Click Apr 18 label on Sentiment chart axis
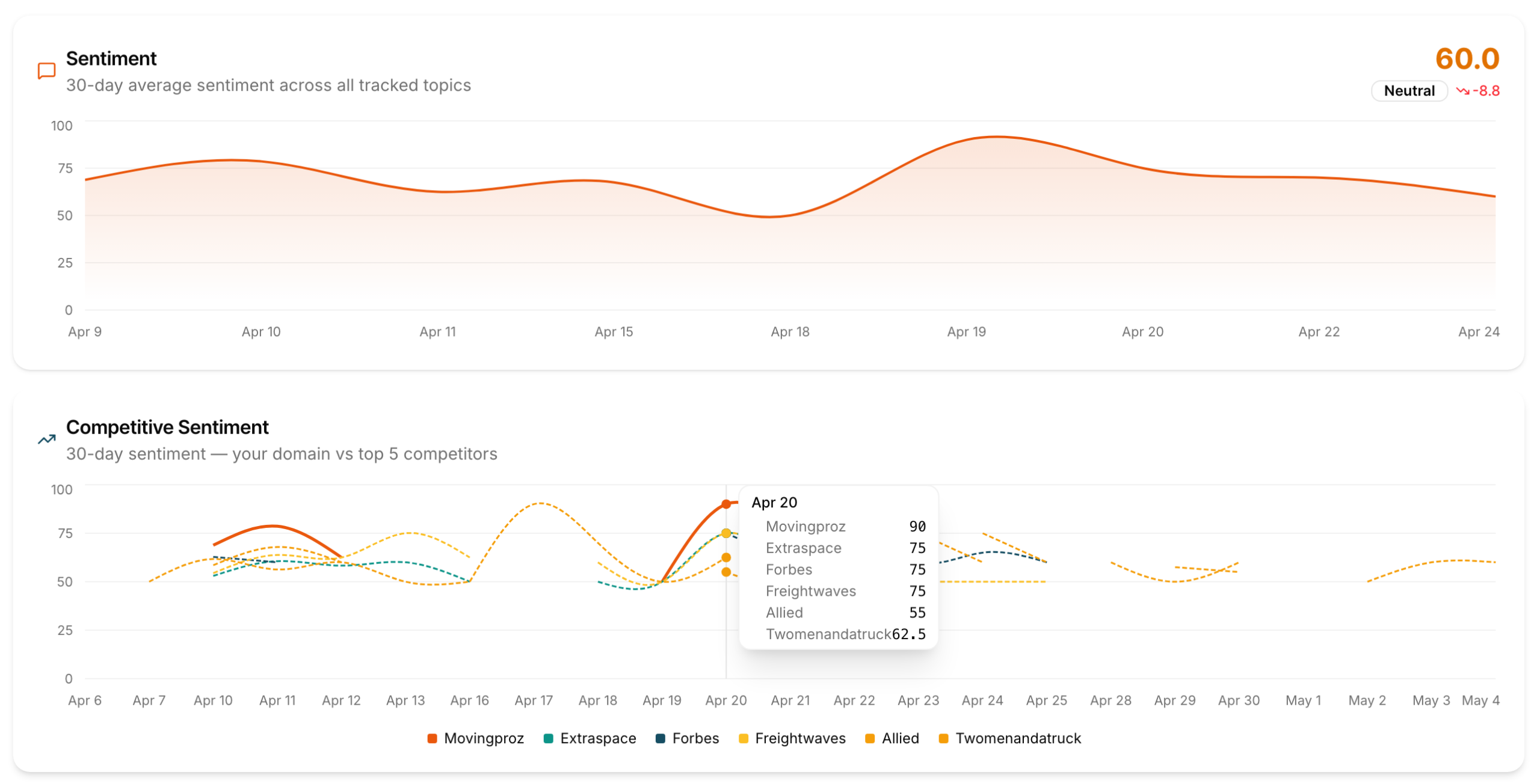This screenshot has height=784, width=1540. [x=790, y=332]
